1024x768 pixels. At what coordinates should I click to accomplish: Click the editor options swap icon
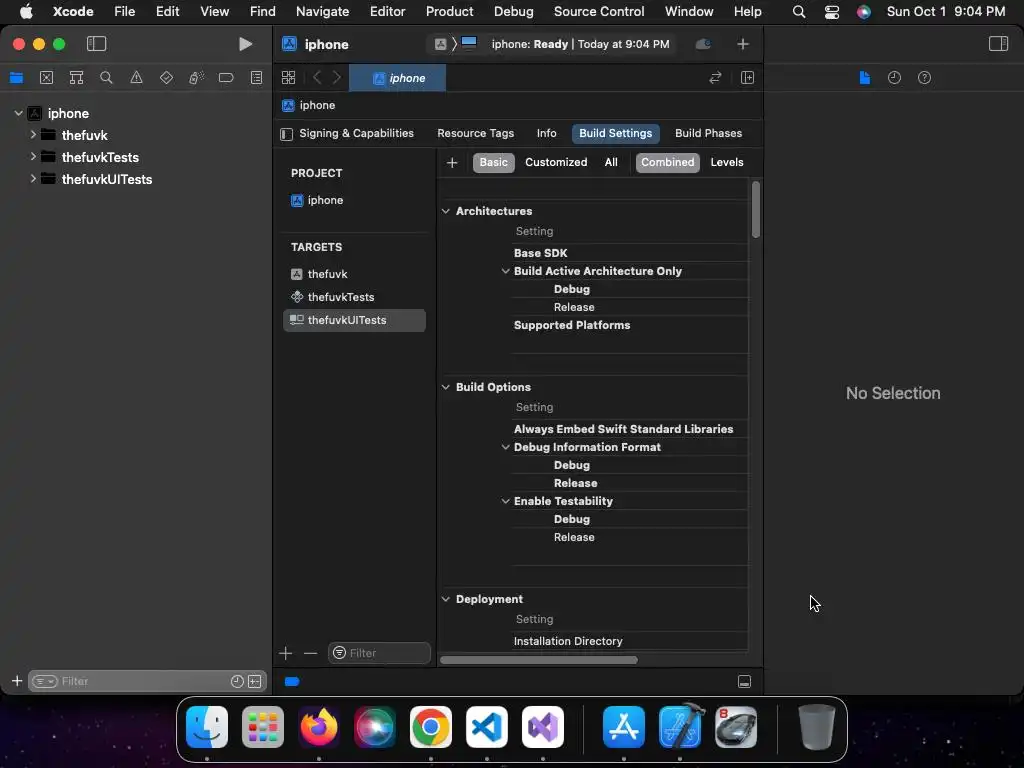(715, 78)
